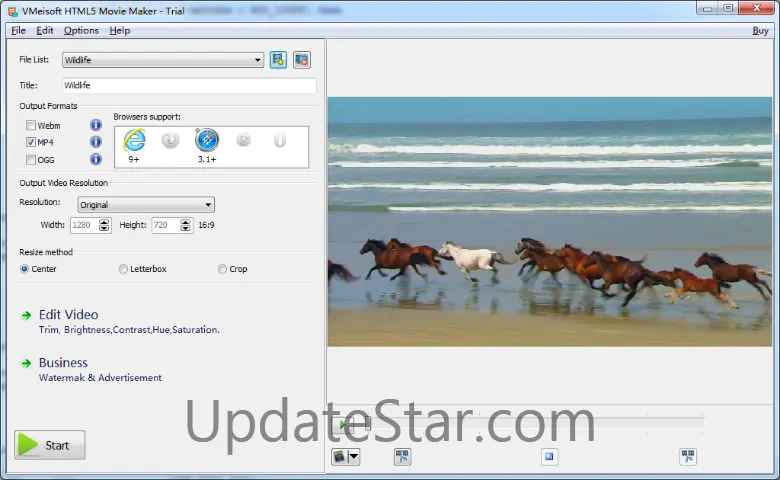
Task: Click the Output Video Resolution heading
Action: tap(63, 183)
